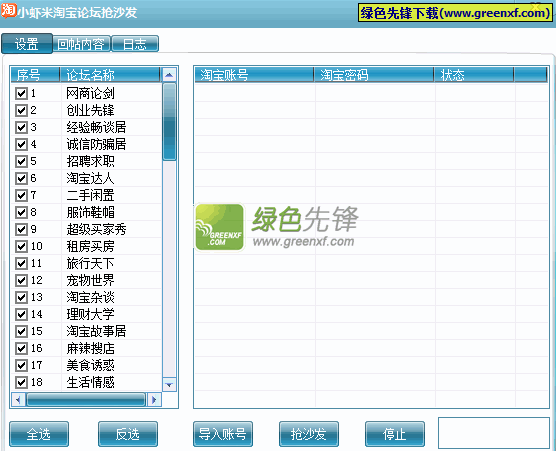Disable the 招聘求职 forum checkbox

(21, 162)
